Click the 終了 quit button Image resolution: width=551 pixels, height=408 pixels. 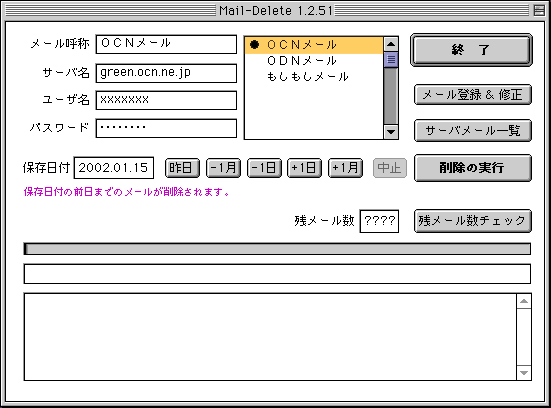click(471, 50)
